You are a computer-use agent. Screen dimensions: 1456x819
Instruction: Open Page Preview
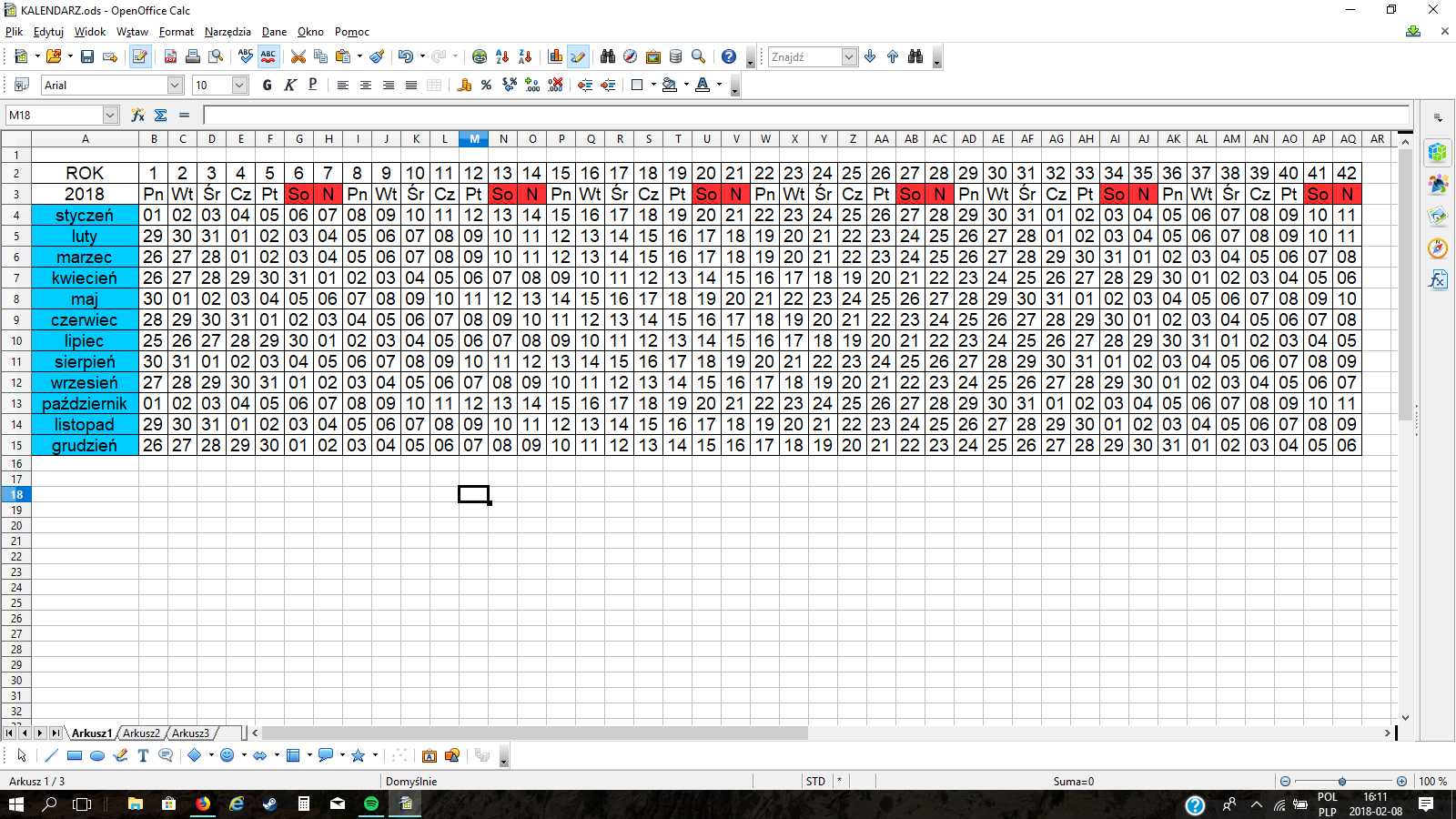tap(216, 56)
